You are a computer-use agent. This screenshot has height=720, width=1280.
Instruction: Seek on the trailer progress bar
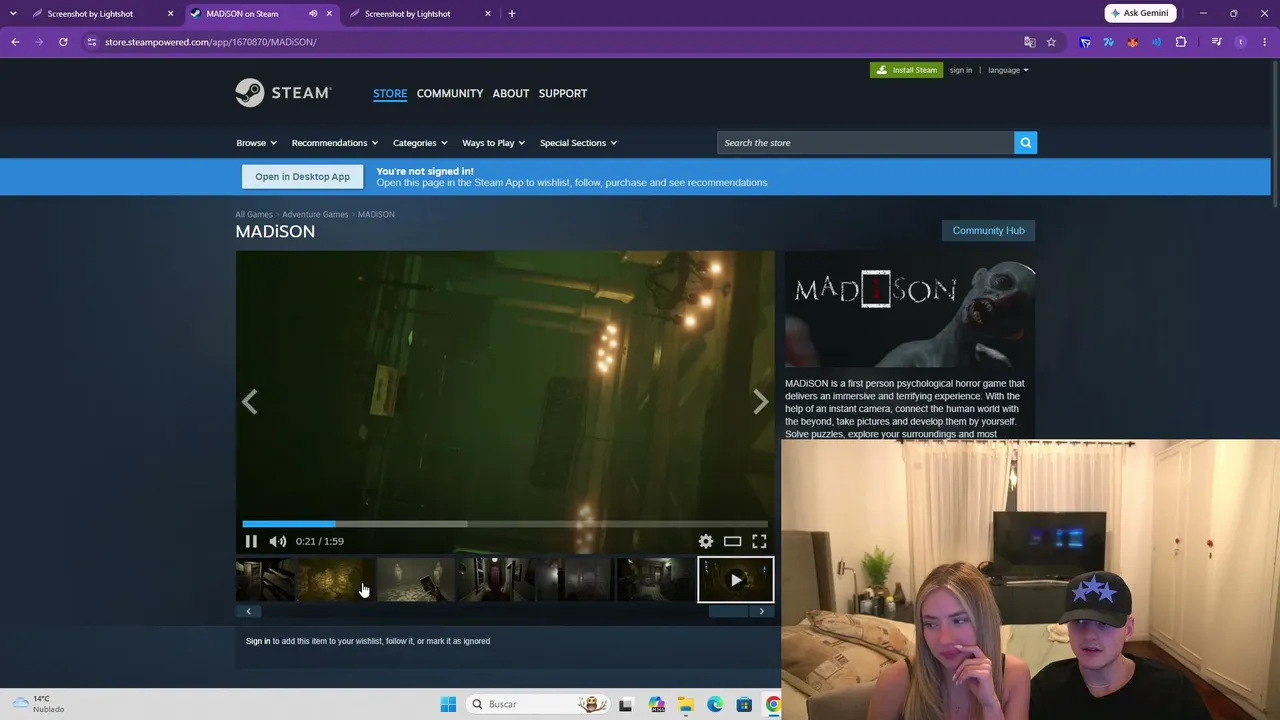505,523
